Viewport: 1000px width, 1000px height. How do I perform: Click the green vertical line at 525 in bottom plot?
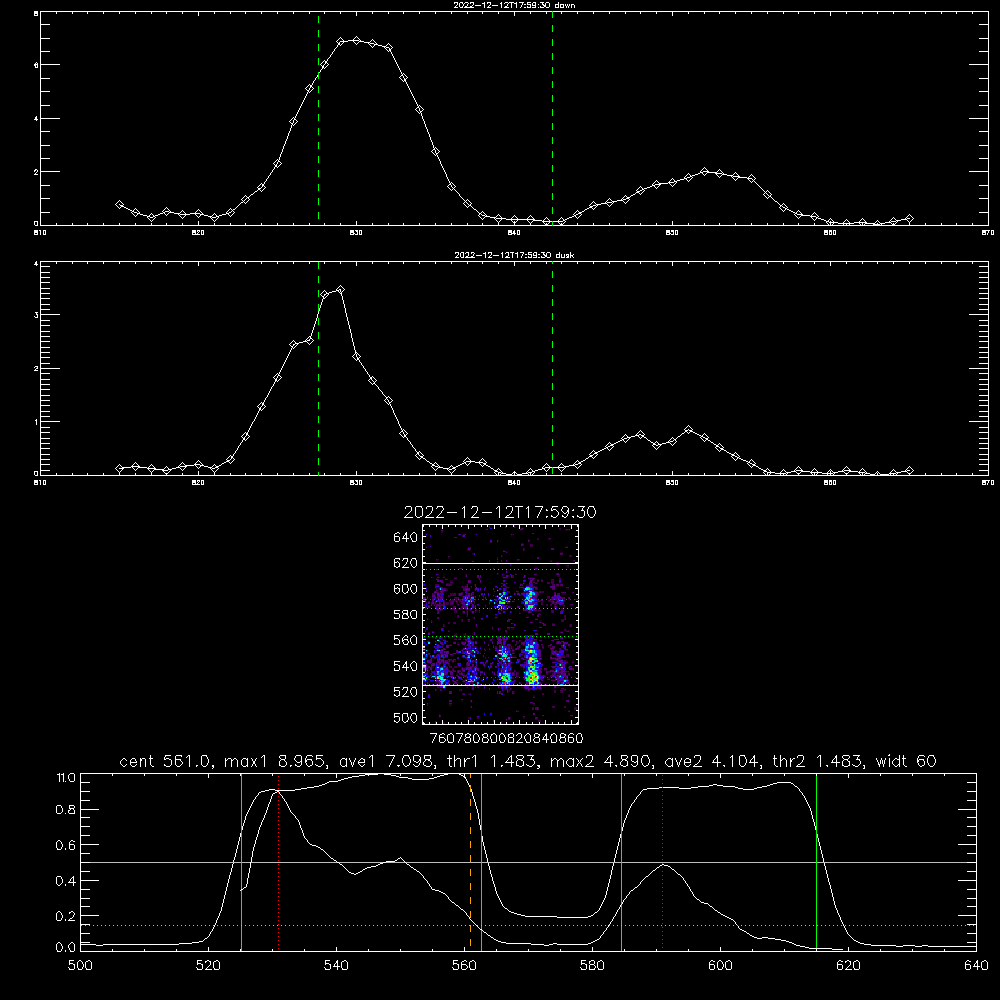coord(241,861)
